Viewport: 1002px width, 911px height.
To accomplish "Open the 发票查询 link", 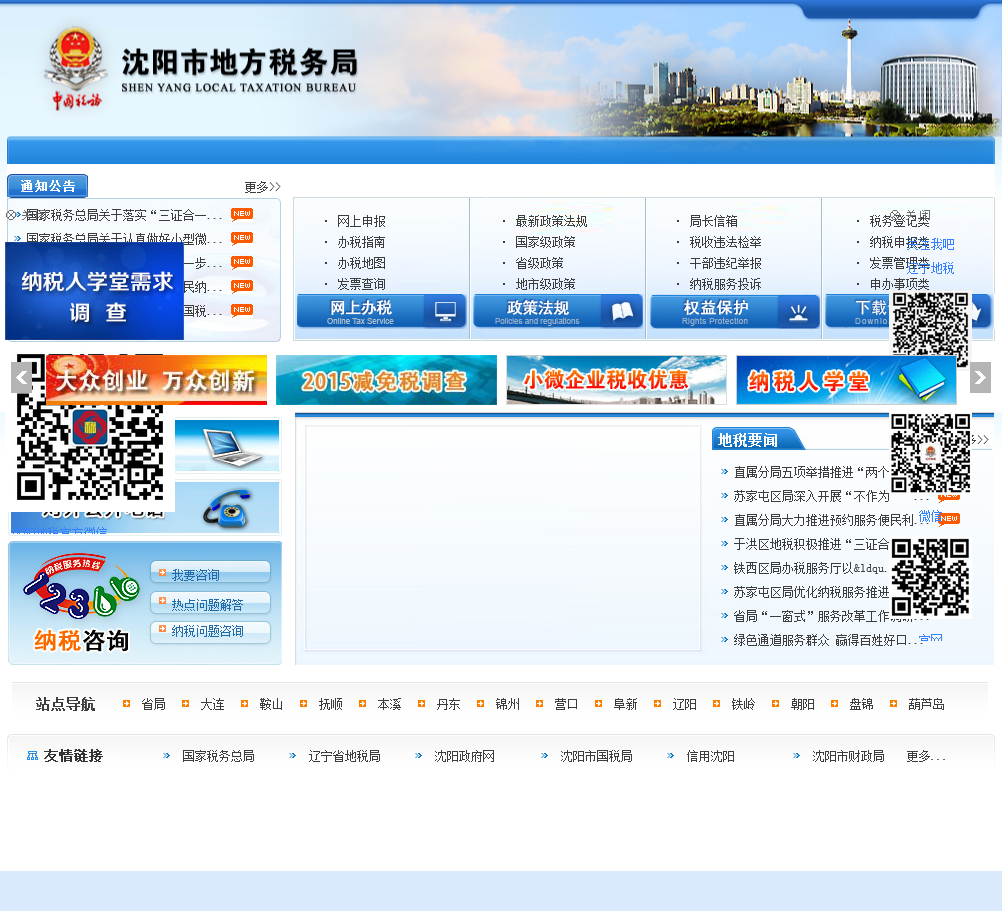I will click(361, 284).
